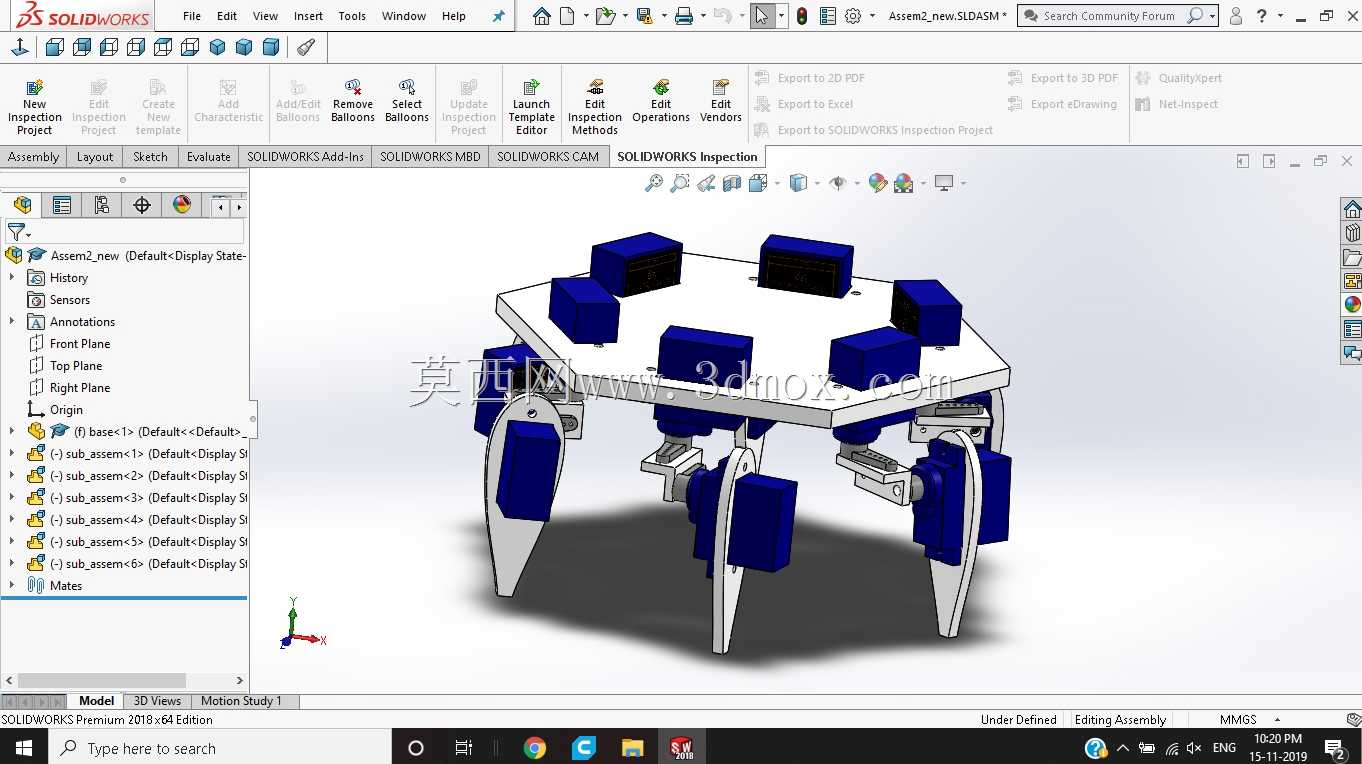Expand base<1> component node
This screenshot has width=1362, height=764.
tap(12, 432)
